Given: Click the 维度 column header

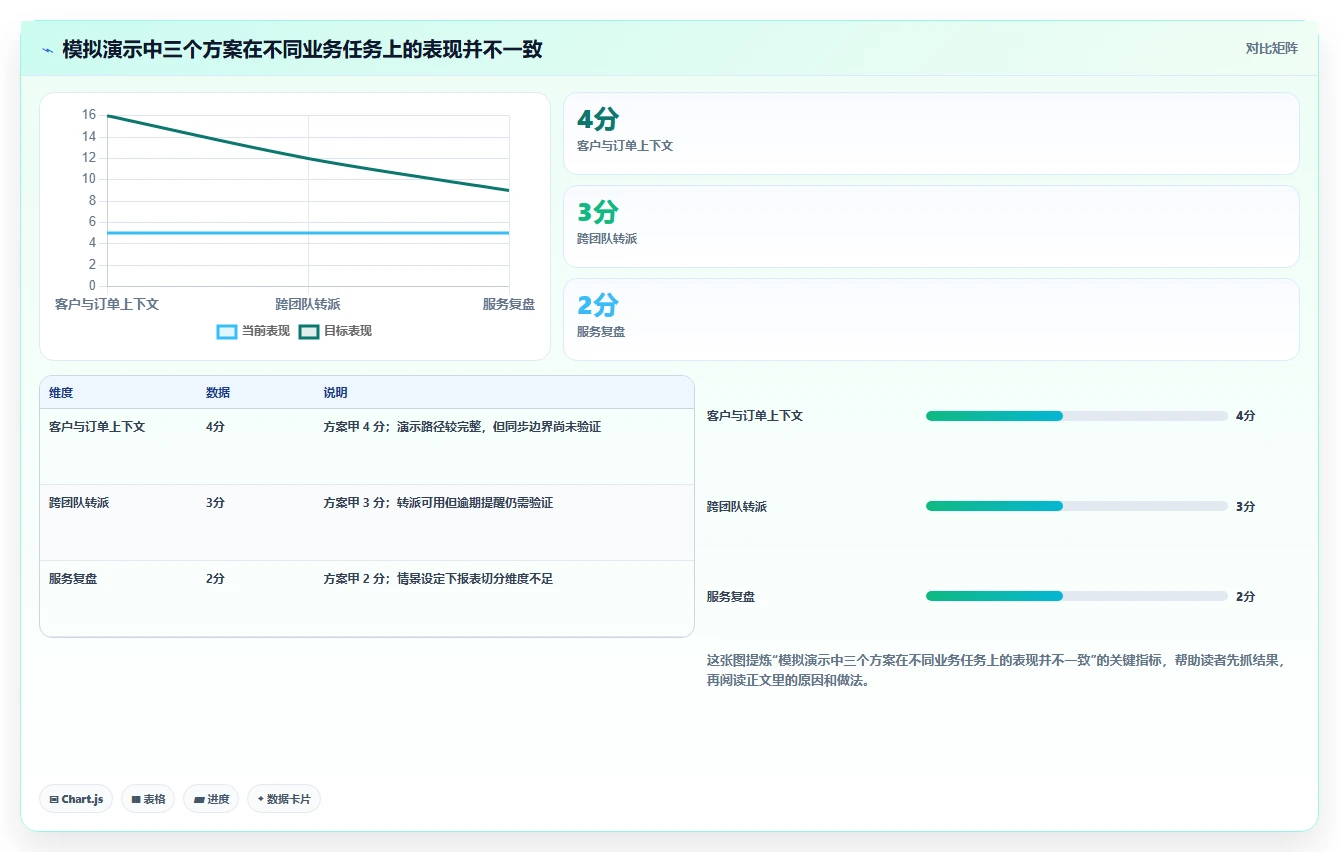Looking at the screenshot, I should tap(61, 393).
